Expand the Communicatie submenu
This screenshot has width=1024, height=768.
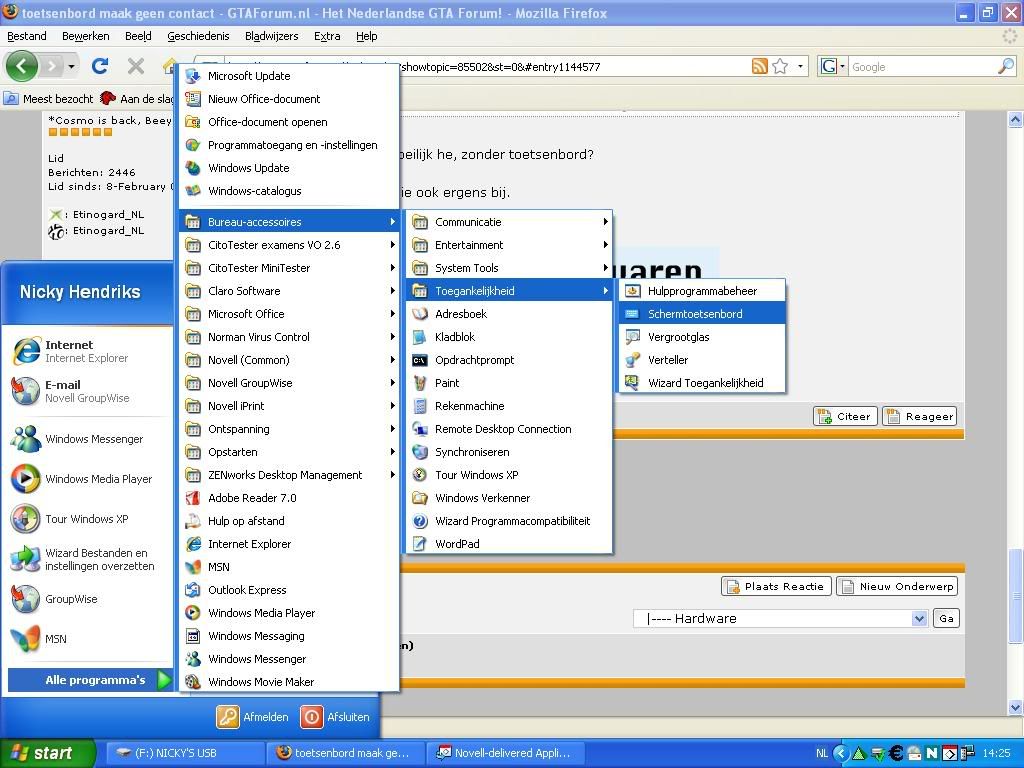509,222
